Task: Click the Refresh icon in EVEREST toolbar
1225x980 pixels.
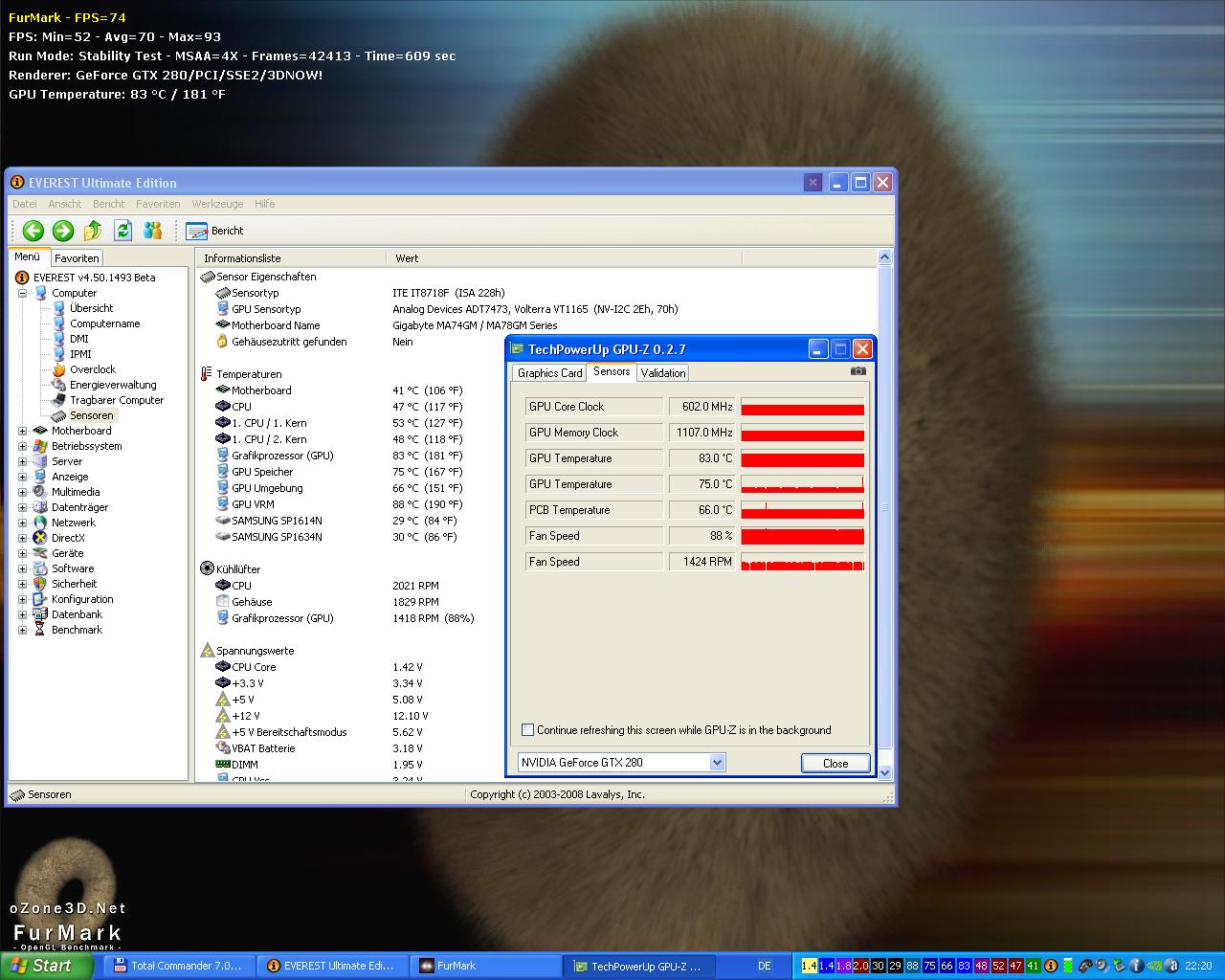Action: point(122,231)
